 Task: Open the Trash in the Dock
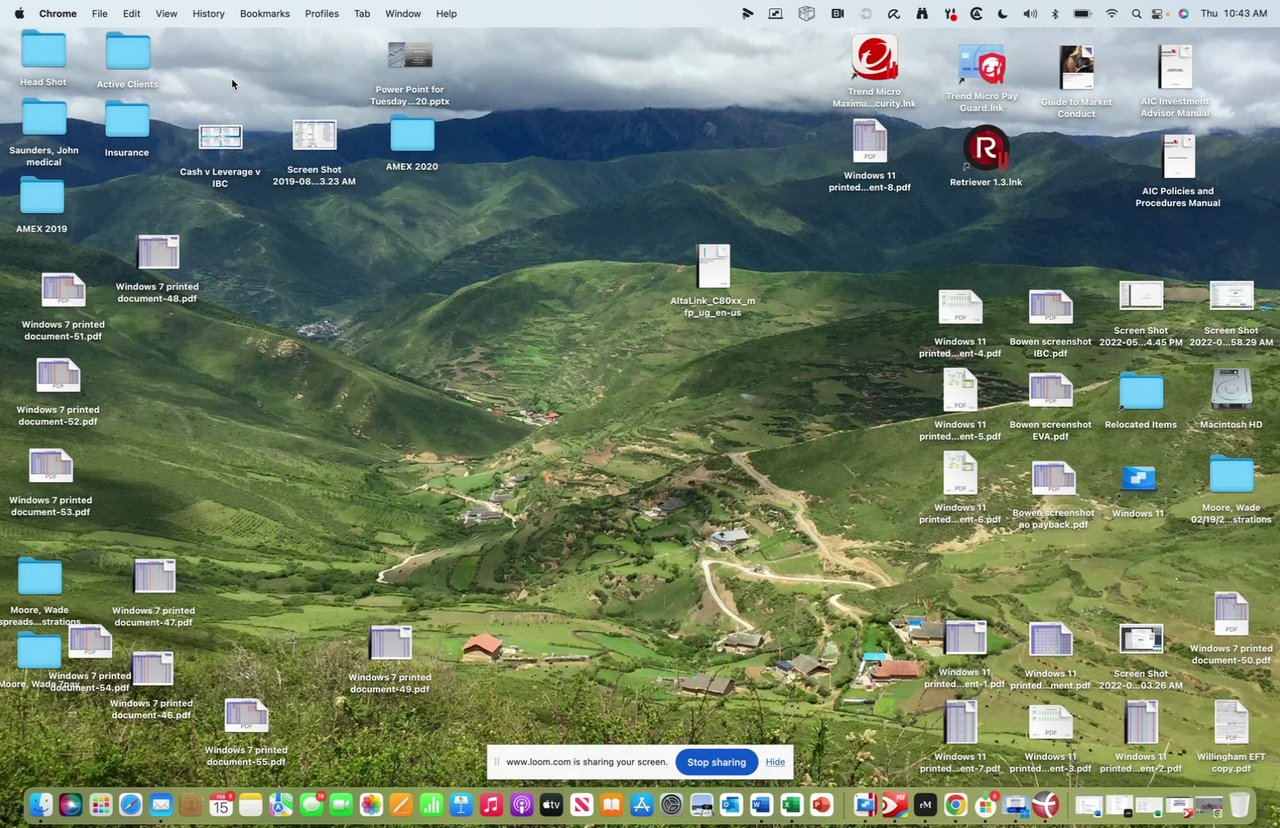point(1239,804)
